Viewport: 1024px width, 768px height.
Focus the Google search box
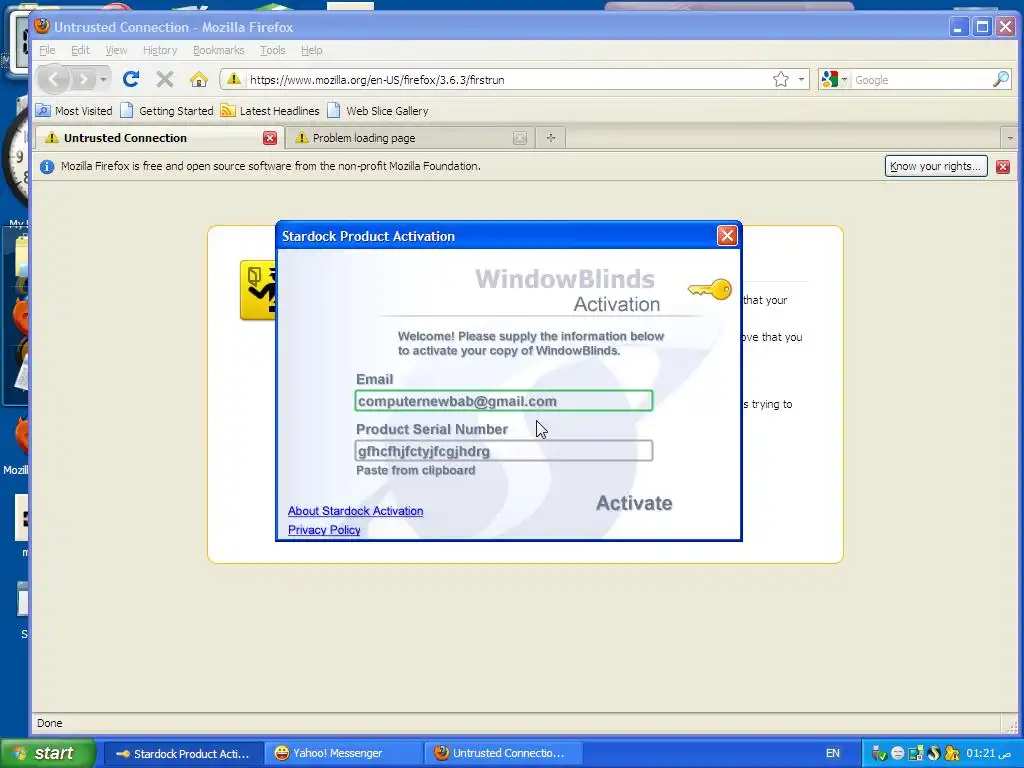[x=921, y=80]
